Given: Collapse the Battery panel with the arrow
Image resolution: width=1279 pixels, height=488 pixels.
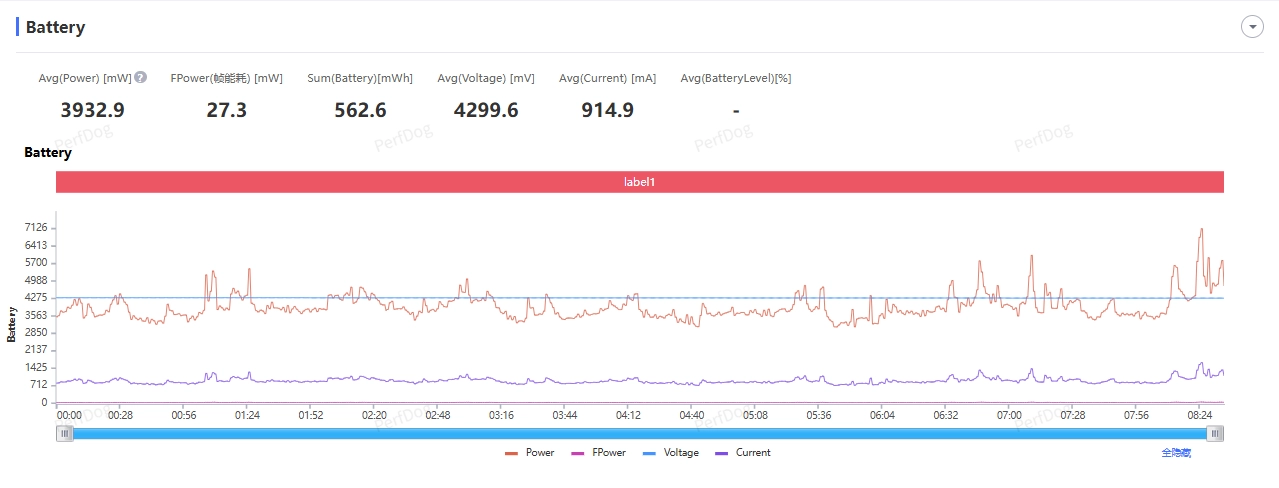Looking at the screenshot, I should pos(1252,27).
